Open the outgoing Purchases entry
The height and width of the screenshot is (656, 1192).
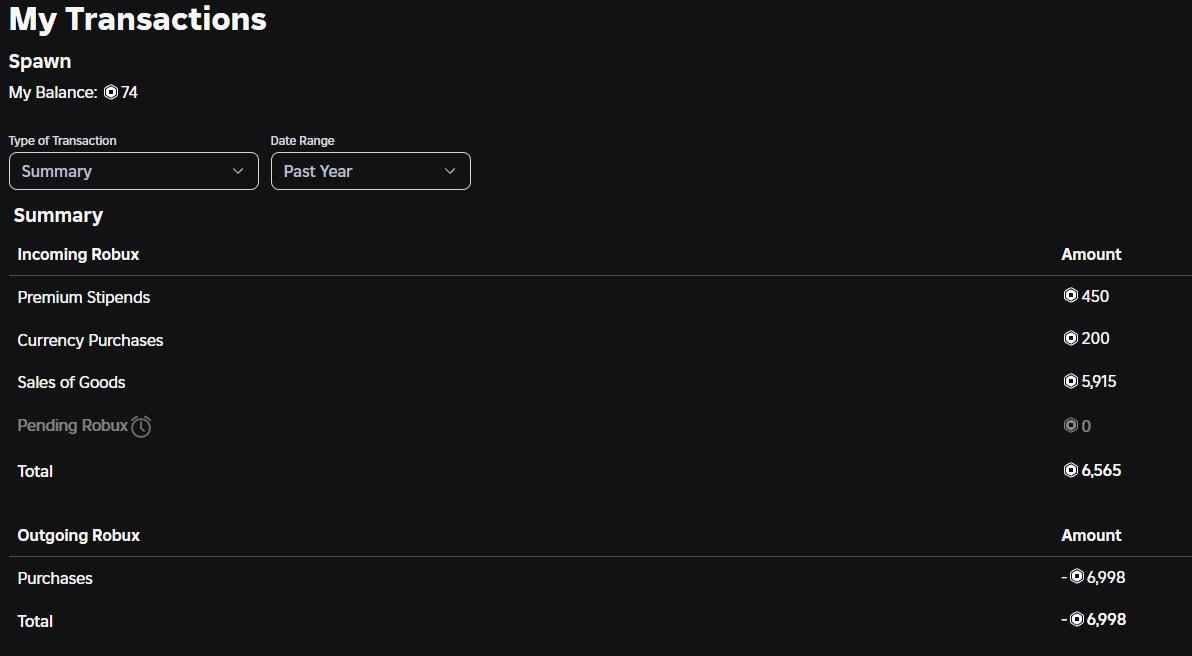point(55,578)
